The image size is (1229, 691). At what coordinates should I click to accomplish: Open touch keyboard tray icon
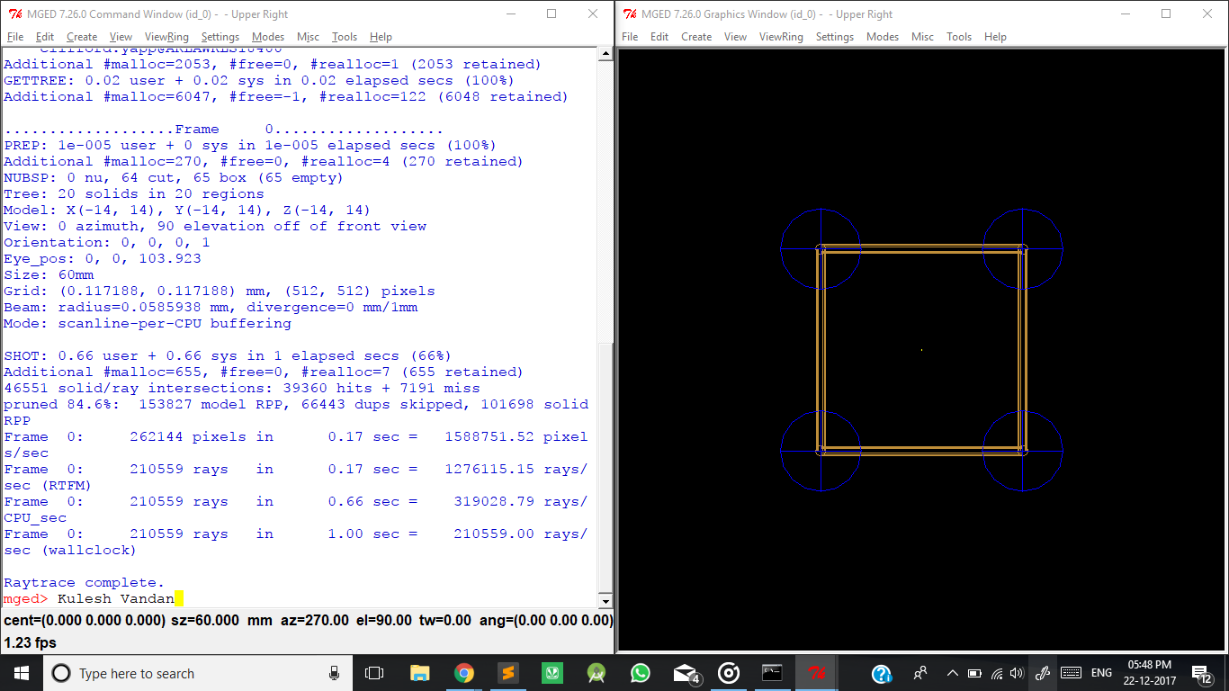point(1070,673)
